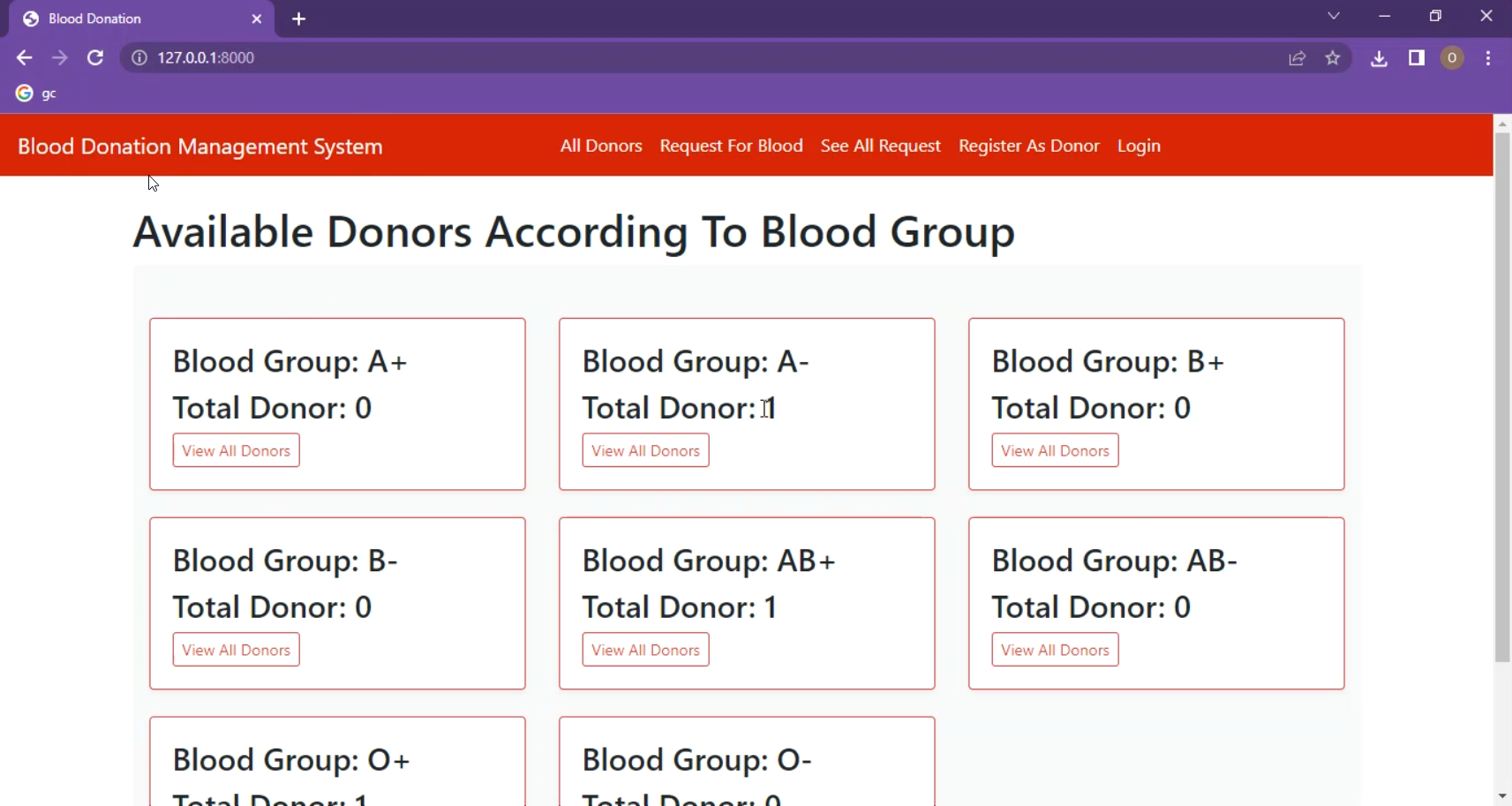
Task: Restore down the browser window
Action: [1435, 16]
